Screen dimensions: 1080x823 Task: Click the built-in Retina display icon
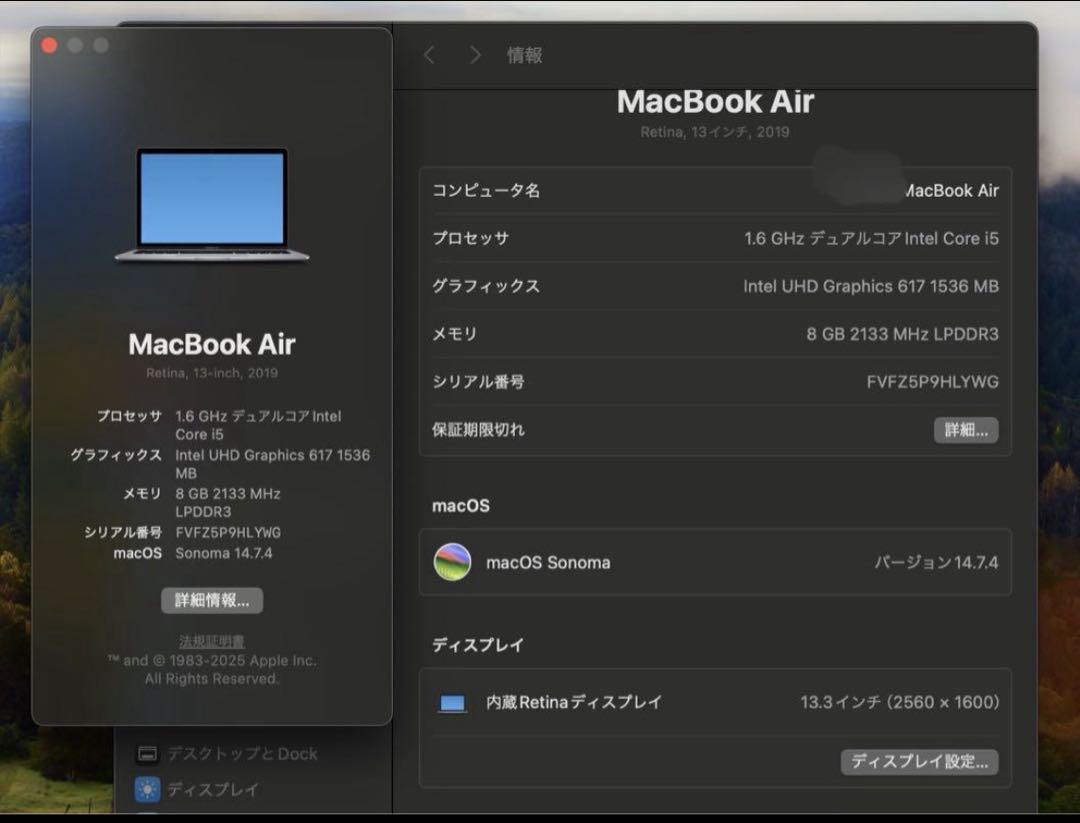(453, 703)
